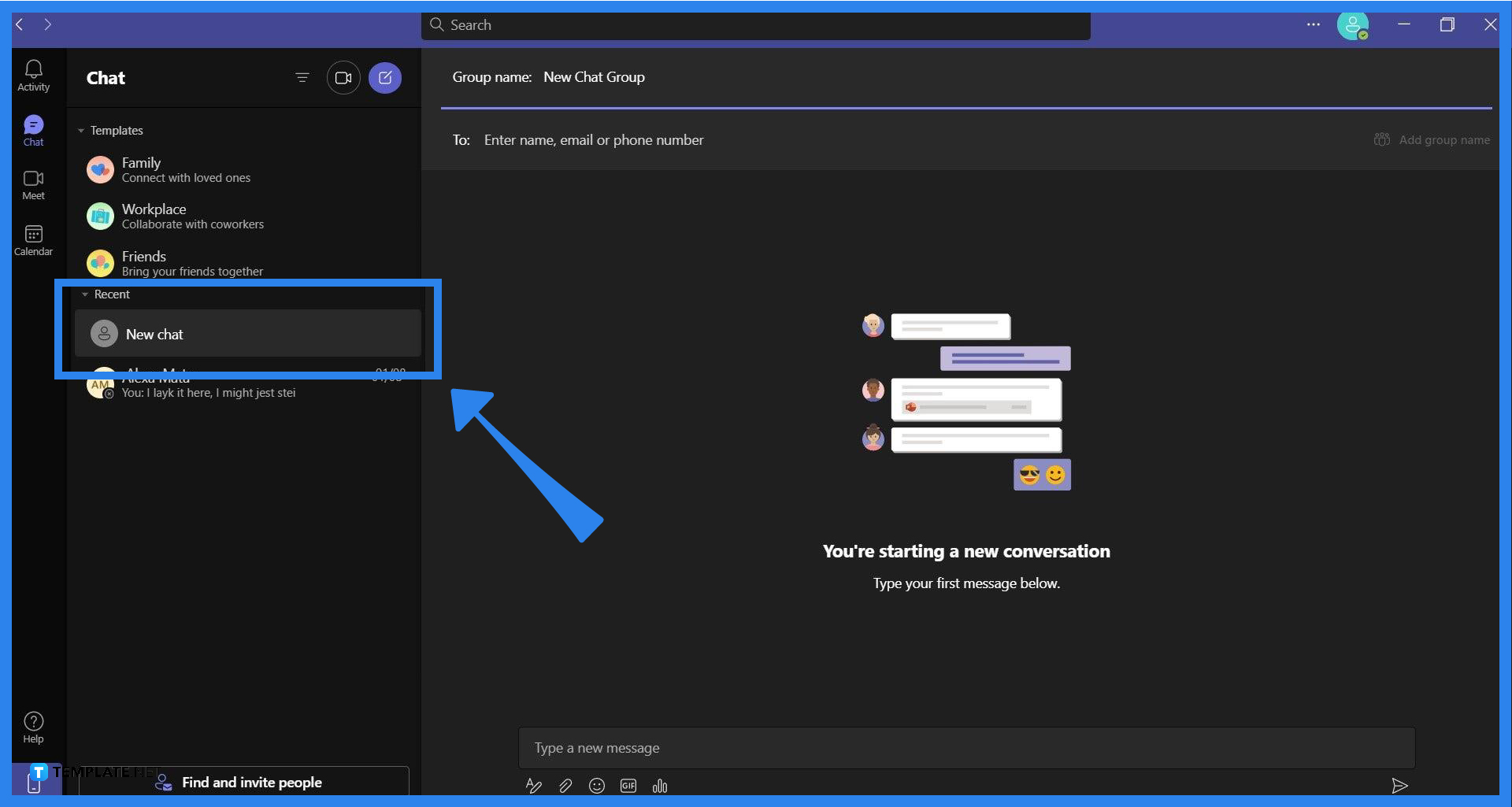Open the More options ellipsis menu
This screenshot has width=1512, height=807.
[1312, 24]
